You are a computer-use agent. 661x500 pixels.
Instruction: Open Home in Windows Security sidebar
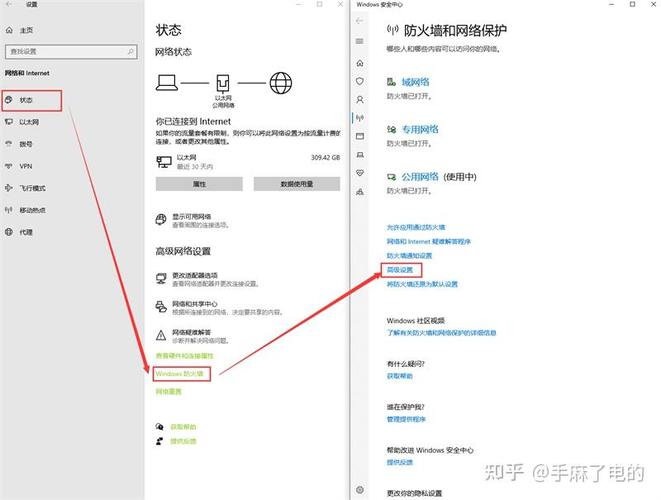pos(360,63)
